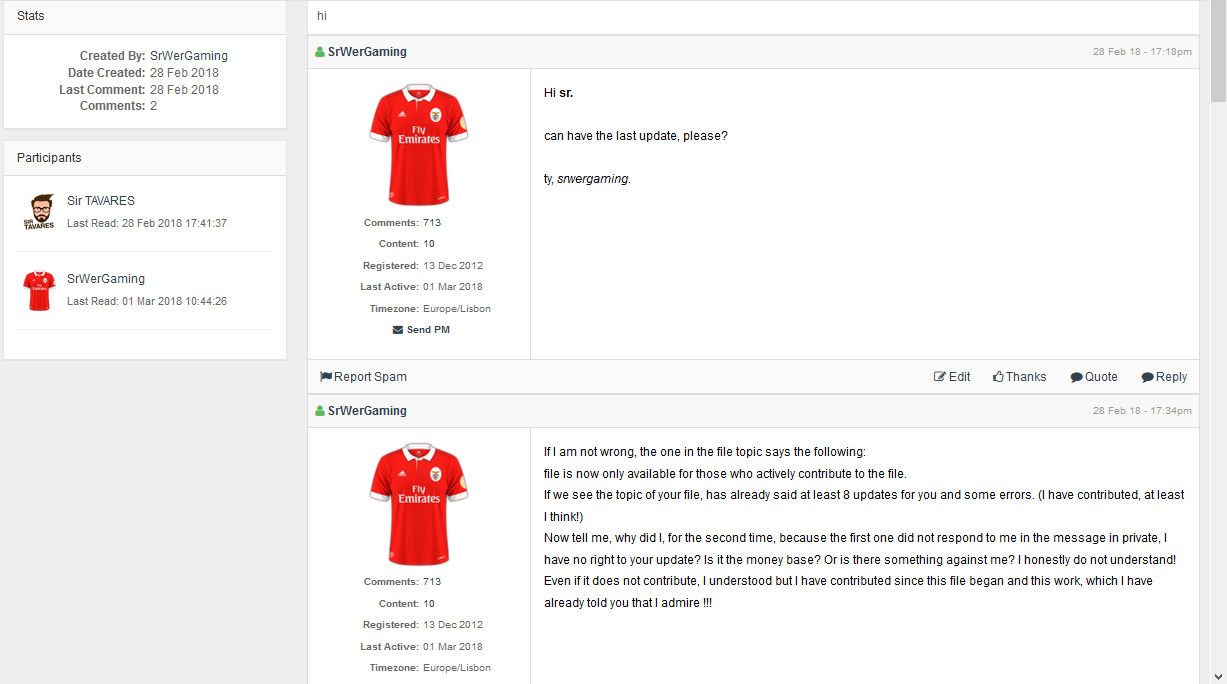The width and height of the screenshot is (1227, 684).
Task: Click the scrollbar down arrow
Action: point(1218,676)
